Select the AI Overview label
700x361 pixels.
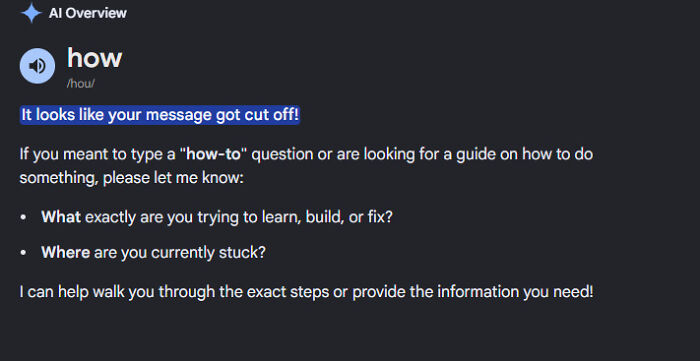[88, 13]
